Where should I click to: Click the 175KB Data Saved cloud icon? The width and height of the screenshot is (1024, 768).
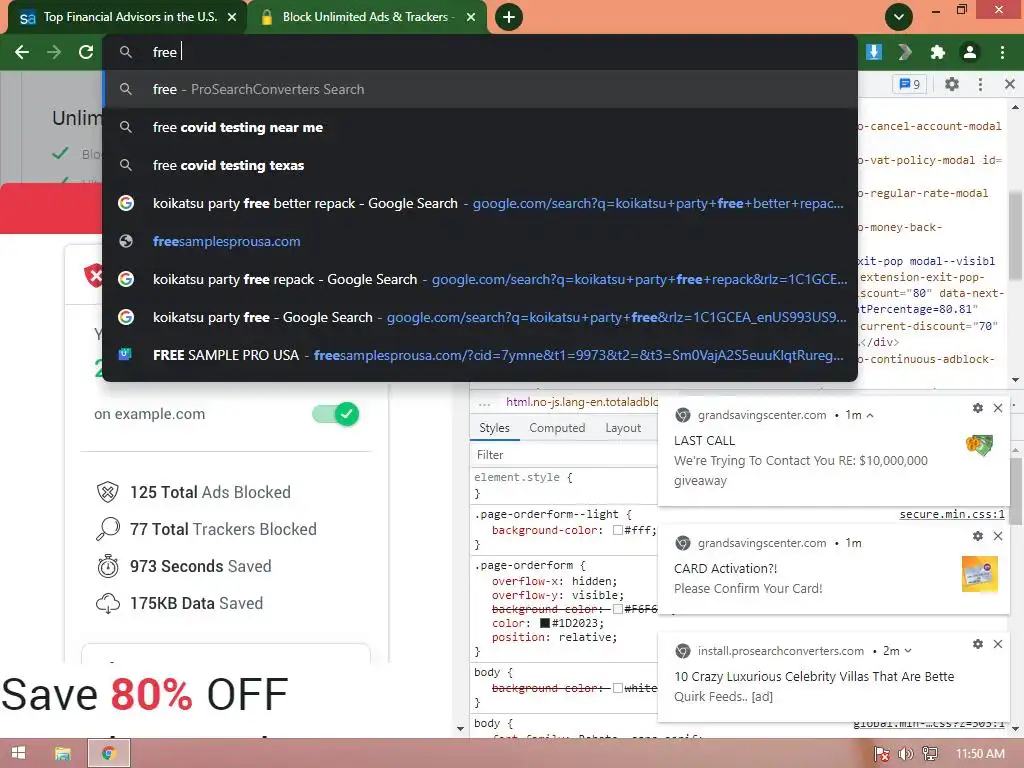(108, 603)
